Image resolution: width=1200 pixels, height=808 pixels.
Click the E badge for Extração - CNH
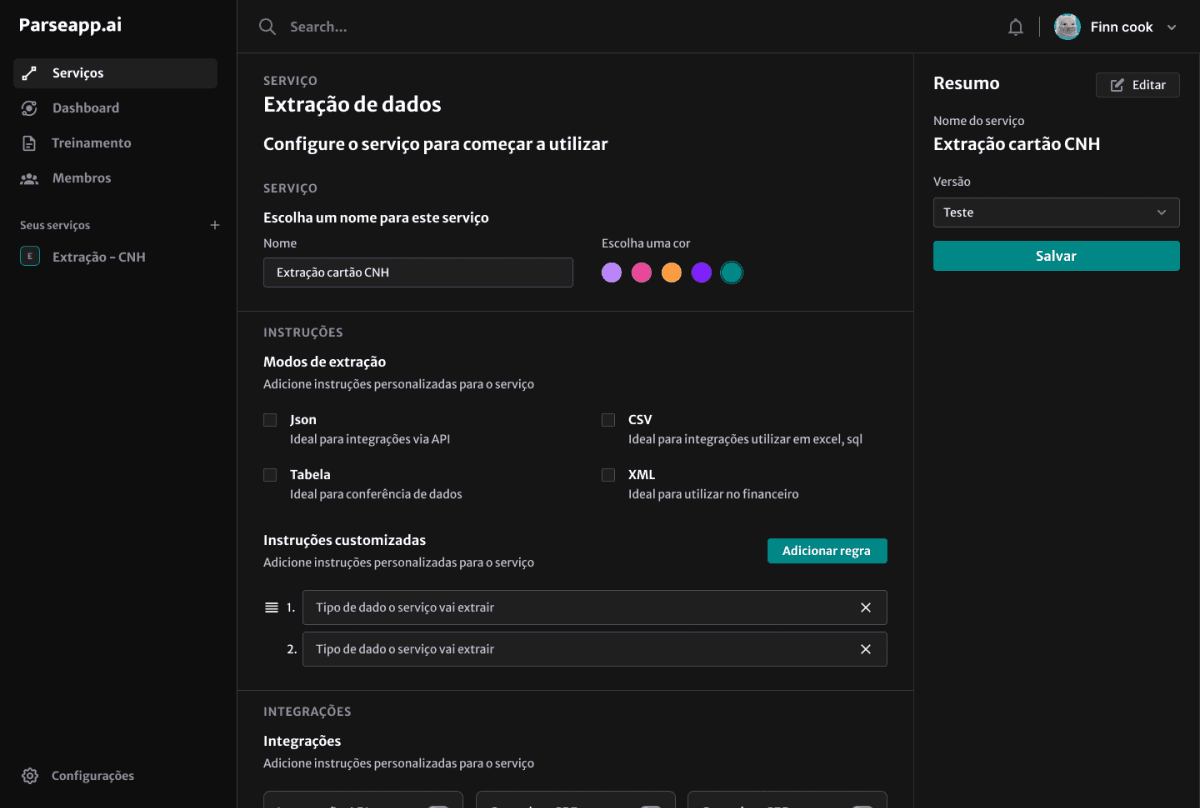[x=29, y=257]
